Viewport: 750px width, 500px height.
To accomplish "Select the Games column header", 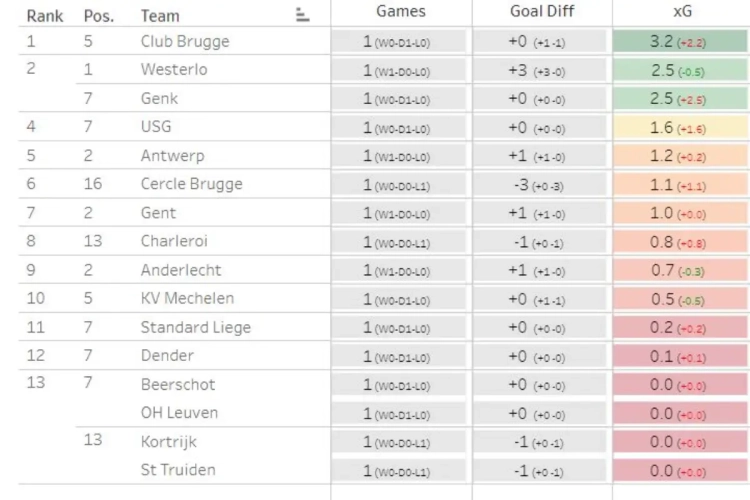I will (401, 11).
